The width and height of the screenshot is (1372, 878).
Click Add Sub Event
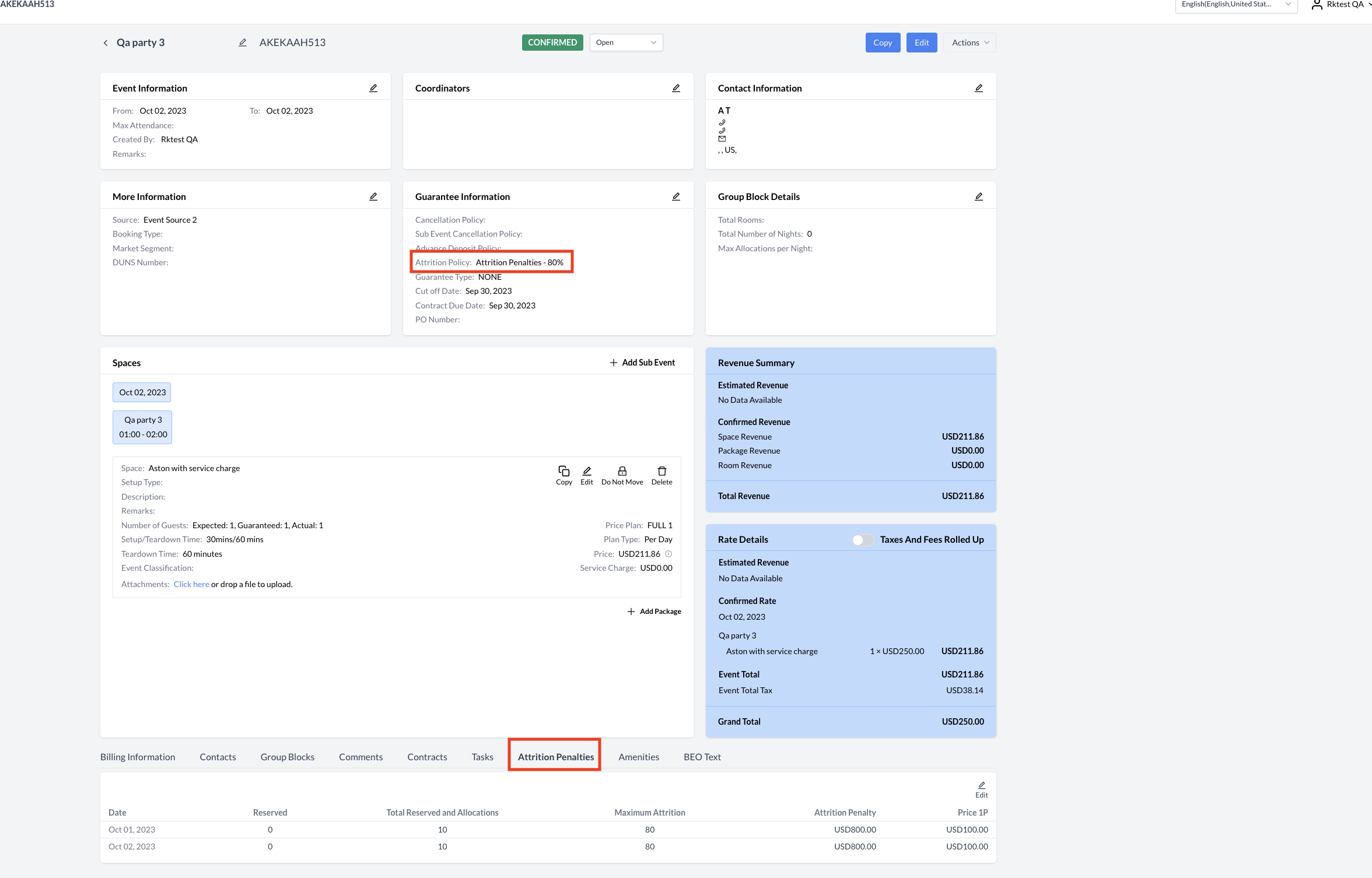pyautogui.click(x=642, y=363)
